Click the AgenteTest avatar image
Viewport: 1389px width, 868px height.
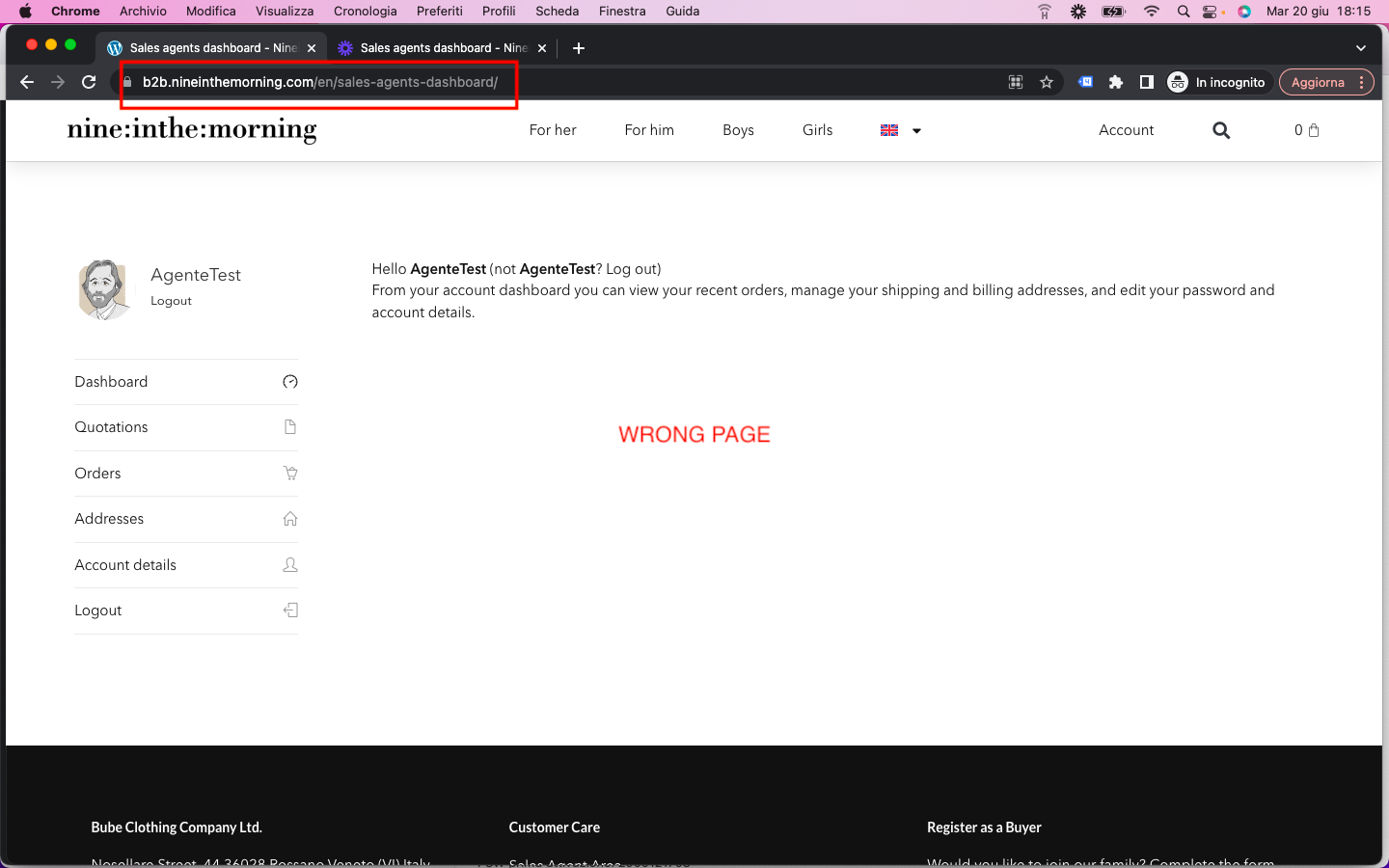(103, 289)
